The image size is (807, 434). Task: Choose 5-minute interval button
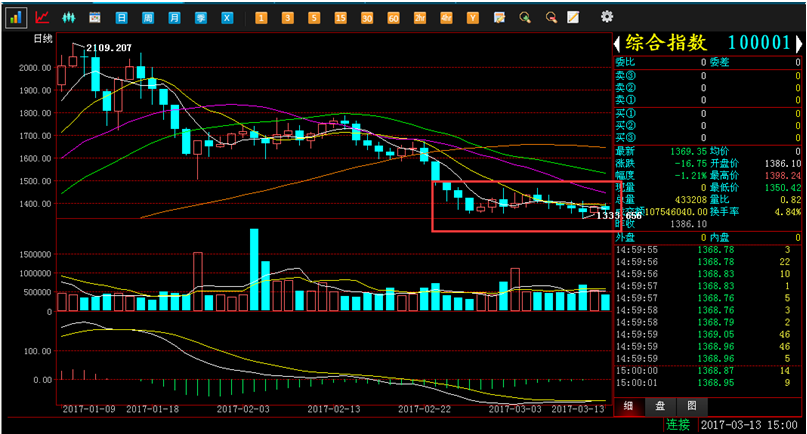tap(314, 18)
